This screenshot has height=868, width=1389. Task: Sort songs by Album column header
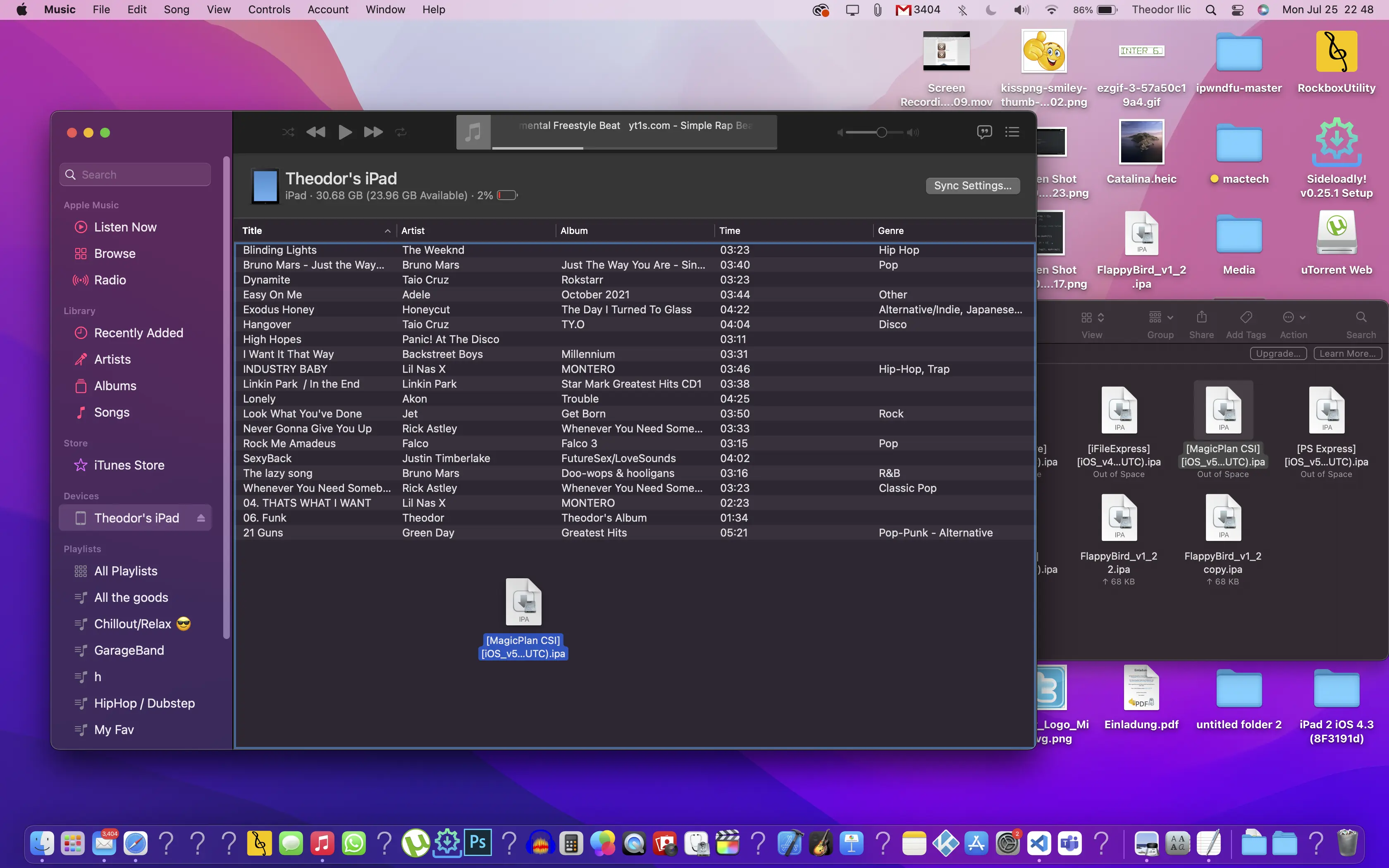click(x=635, y=231)
